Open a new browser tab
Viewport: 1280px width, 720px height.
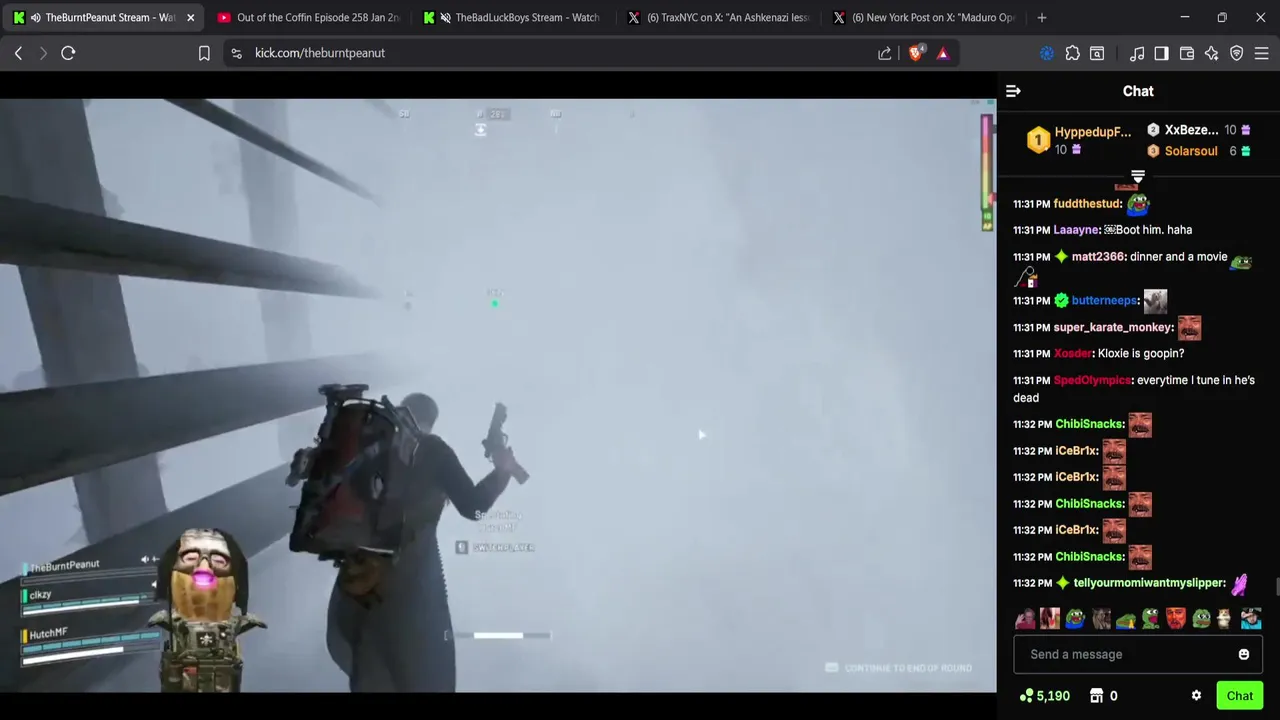[1042, 17]
